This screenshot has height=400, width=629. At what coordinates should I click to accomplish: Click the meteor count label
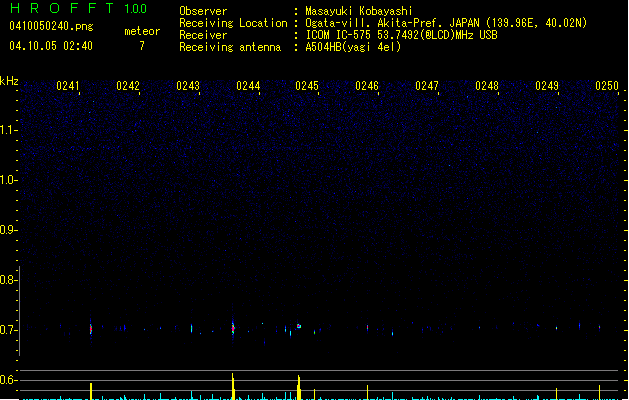(142, 31)
